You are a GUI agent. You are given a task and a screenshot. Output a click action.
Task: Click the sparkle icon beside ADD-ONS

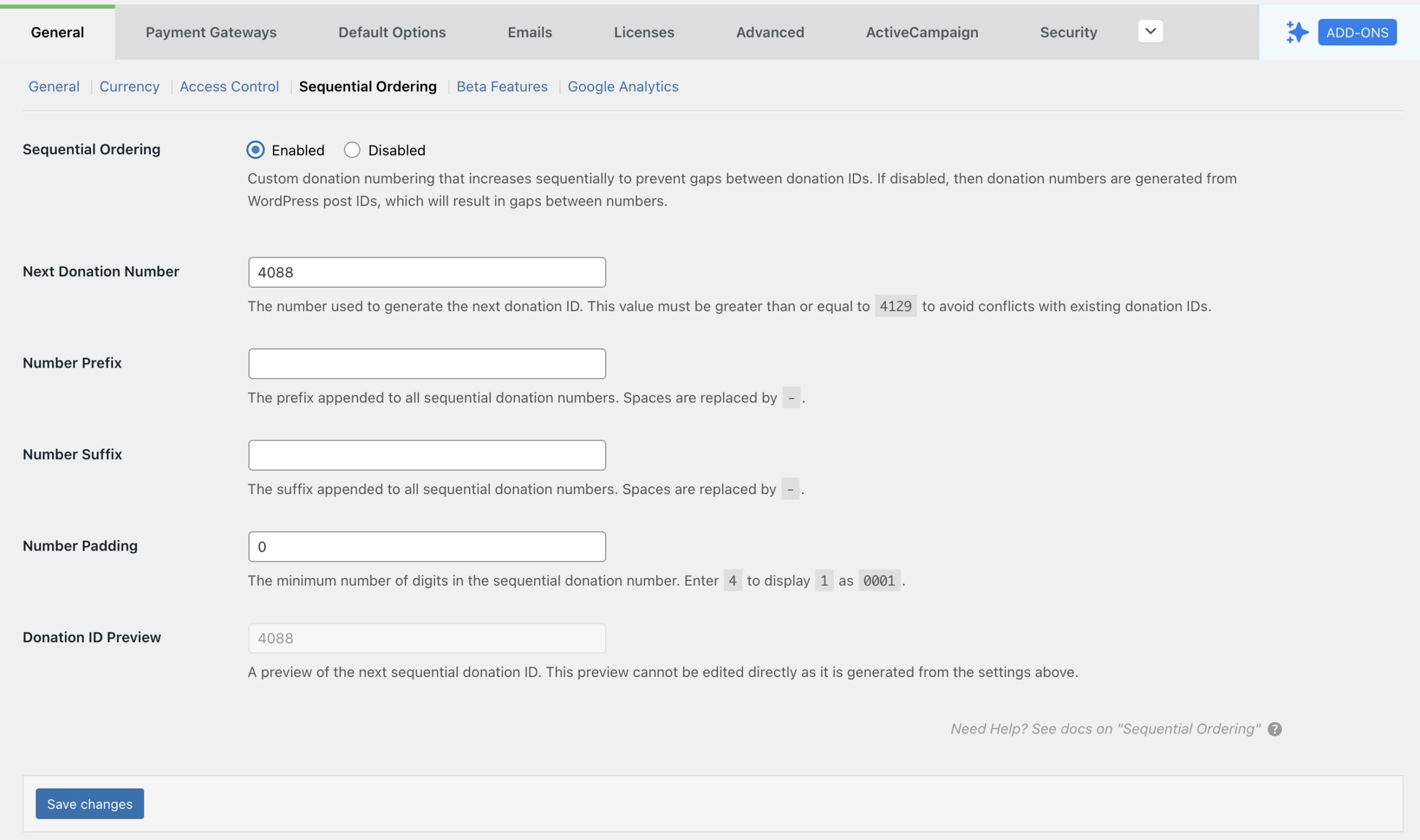pyautogui.click(x=1296, y=32)
